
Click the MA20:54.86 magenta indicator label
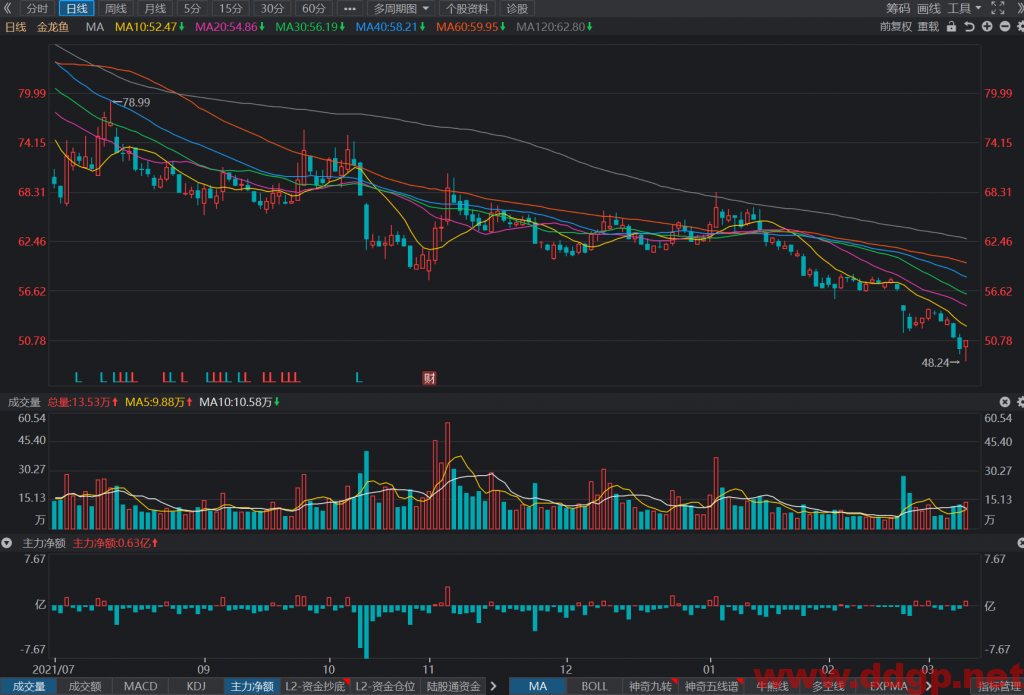(x=230, y=27)
